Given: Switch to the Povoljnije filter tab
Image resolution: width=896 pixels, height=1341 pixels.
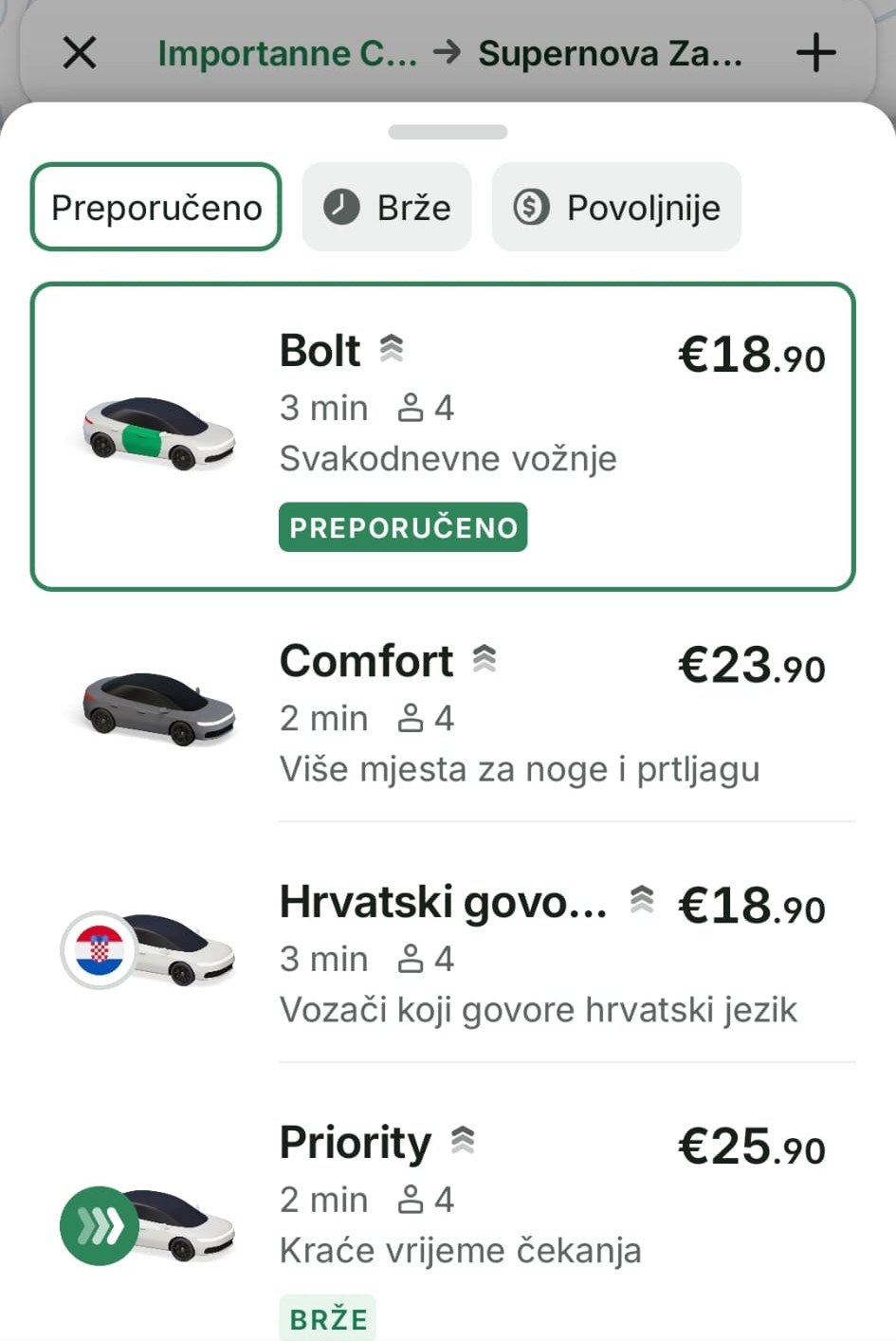Looking at the screenshot, I should point(616,207).
